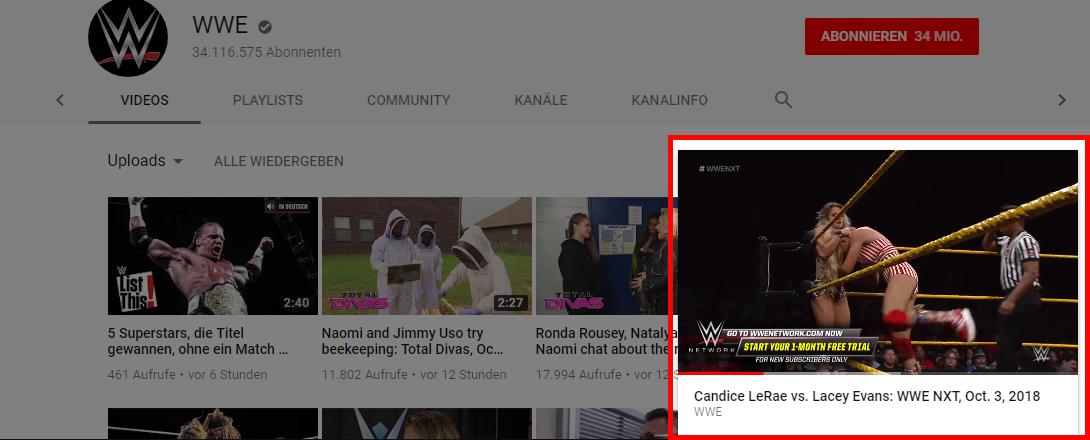Click ALLE WIEDERGEBEN to play all
The height and width of the screenshot is (440, 1090).
click(279, 161)
